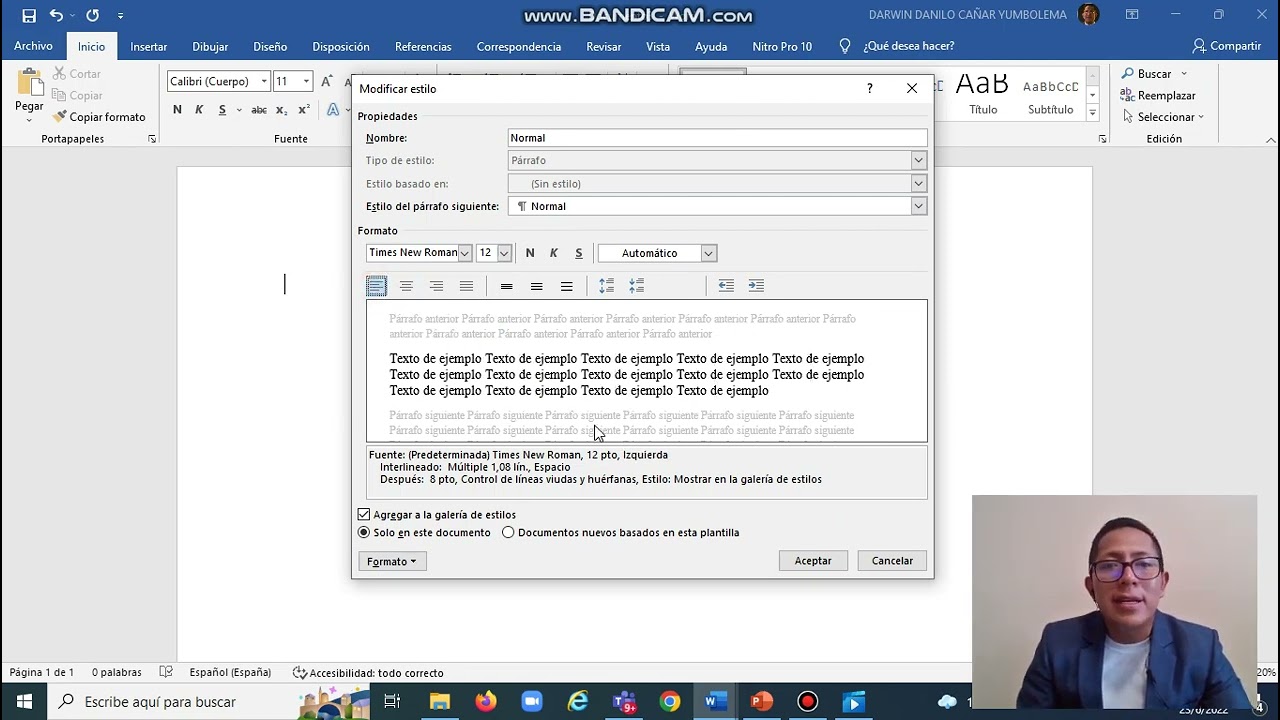
Task: Open Zoom from taskbar
Action: click(x=532, y=702)
